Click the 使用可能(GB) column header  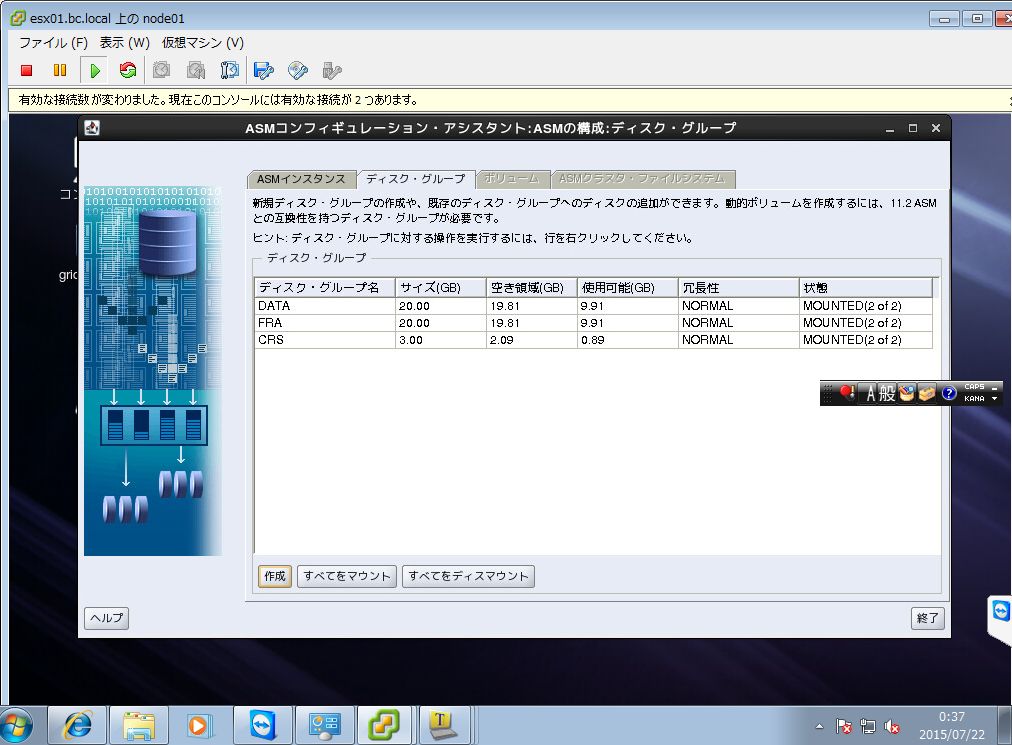coord(627,287)
